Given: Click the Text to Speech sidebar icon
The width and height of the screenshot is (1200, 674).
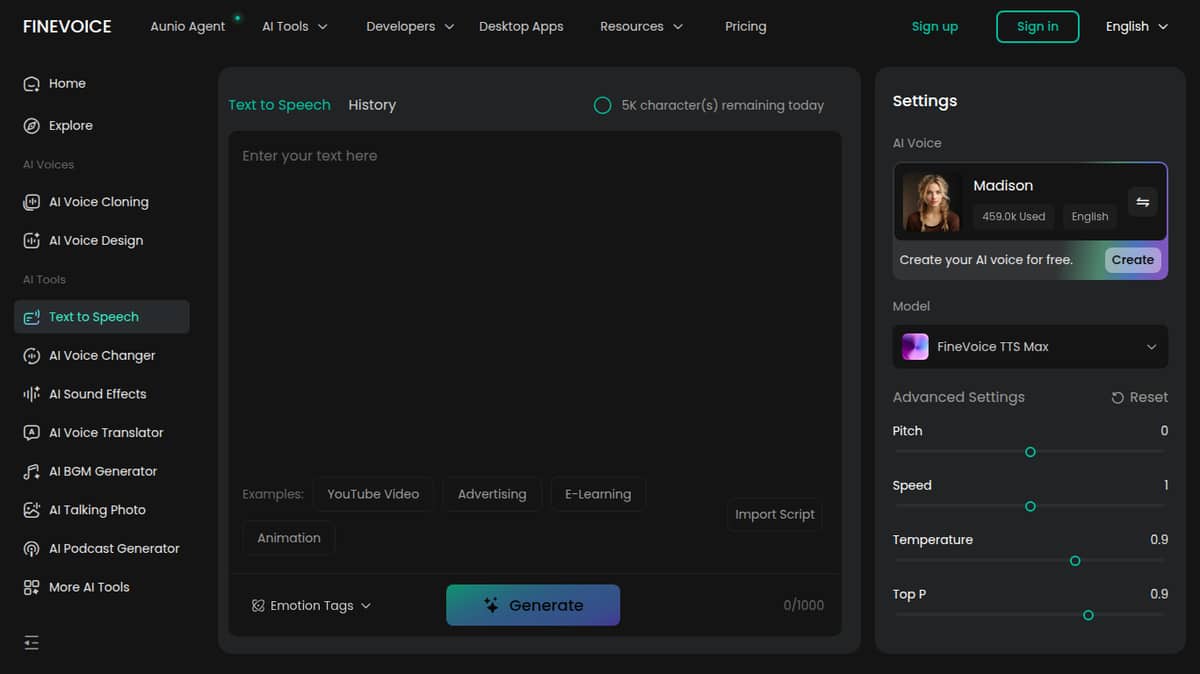Looking at the screenshot, I should click(31, 317).
